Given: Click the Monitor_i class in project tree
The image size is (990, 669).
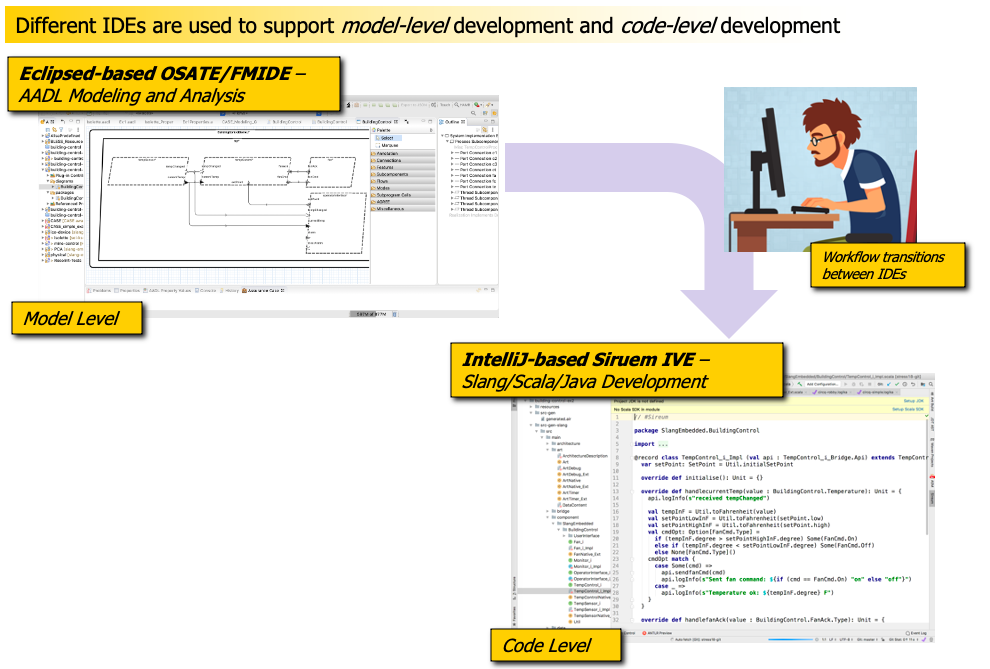Looking at the screenshot, I should coord(580,559).
